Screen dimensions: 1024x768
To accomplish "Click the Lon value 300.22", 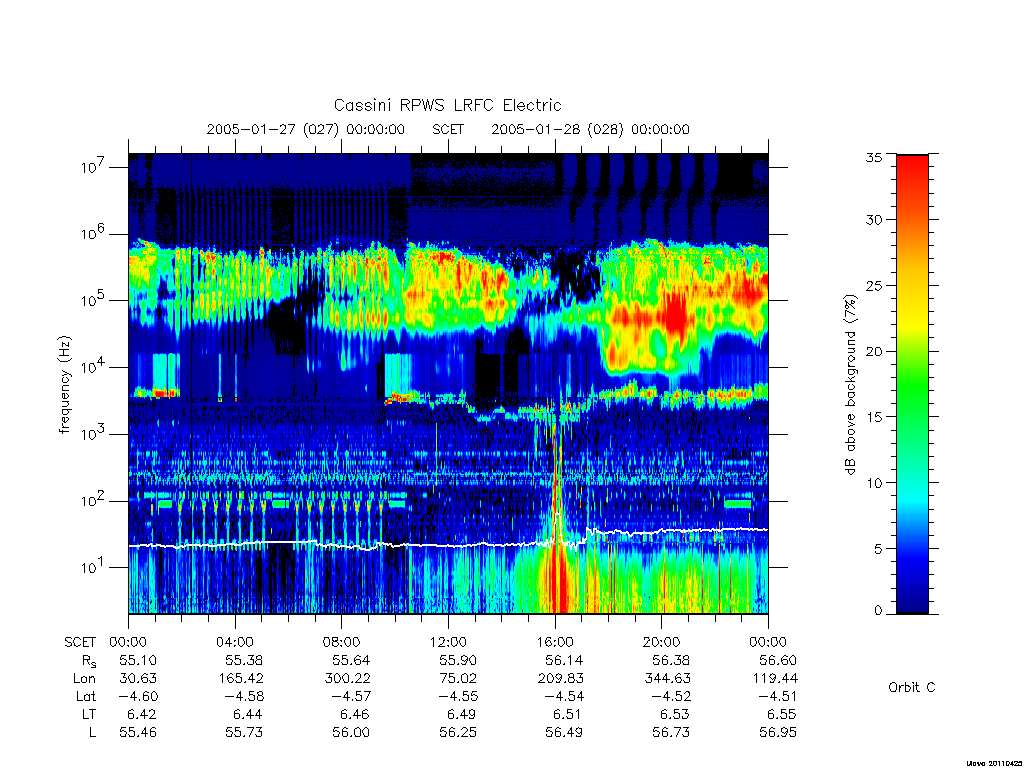I will click(347, 679).
